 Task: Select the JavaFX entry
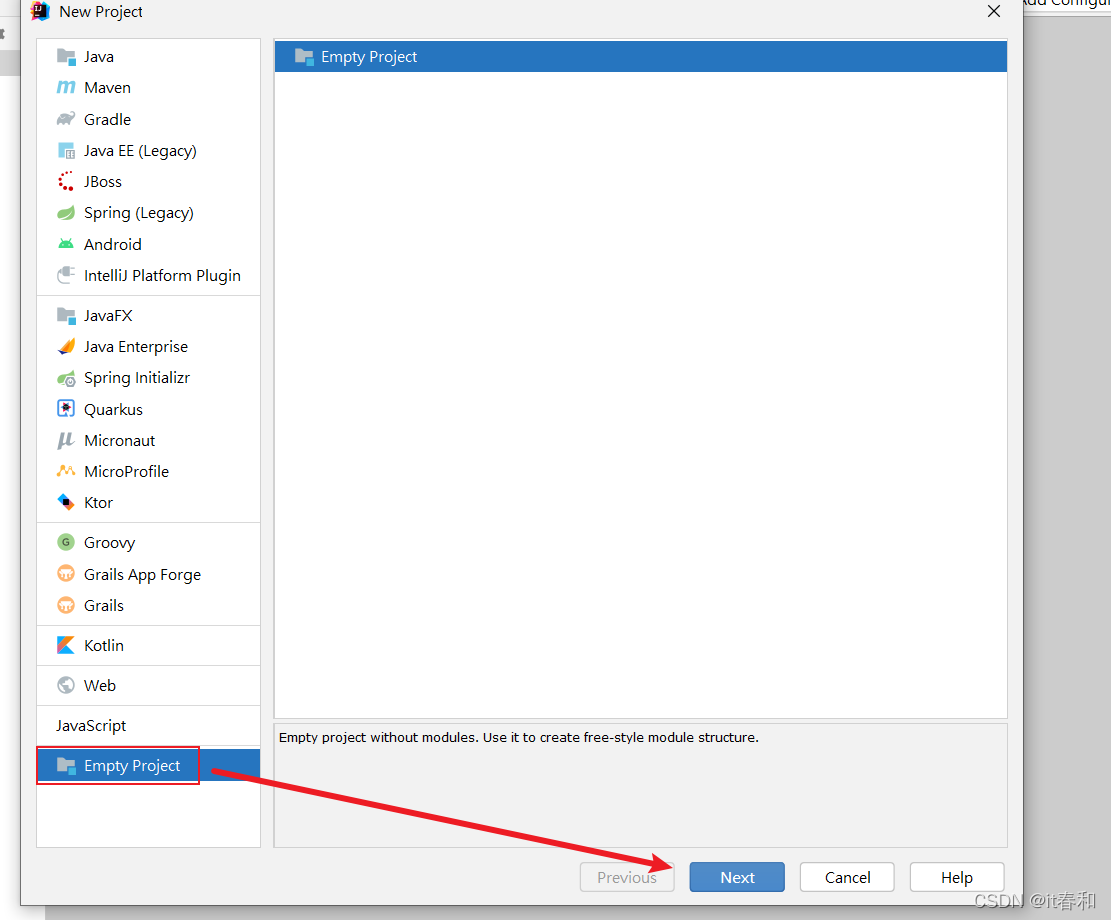(x=148, y=315)
